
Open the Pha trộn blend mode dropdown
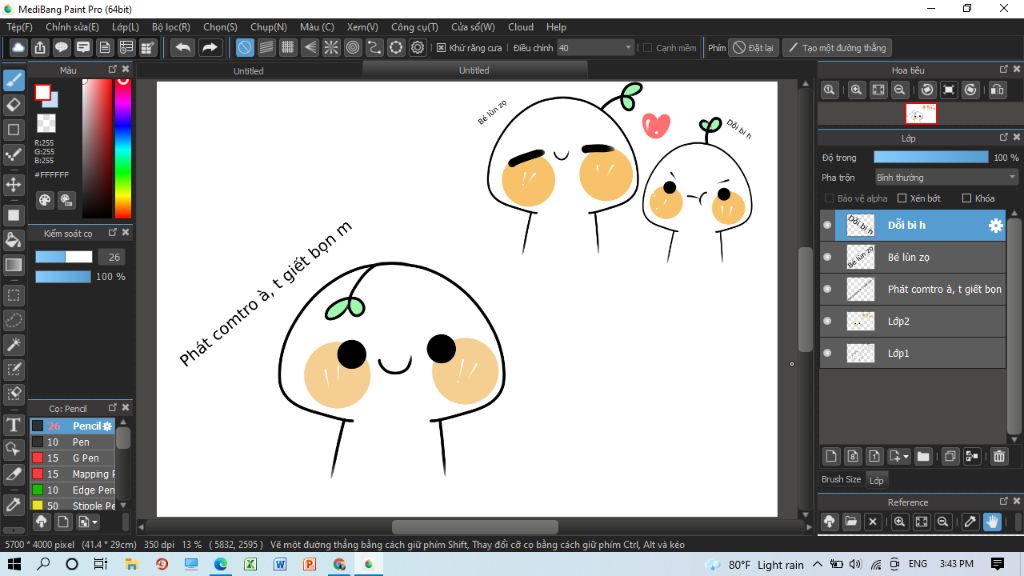click(x=946, y=178)
